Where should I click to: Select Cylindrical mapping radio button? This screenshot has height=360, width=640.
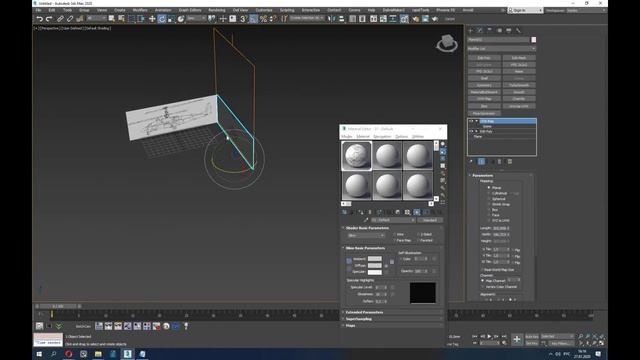pyautogui.click(x=489, y=193)
